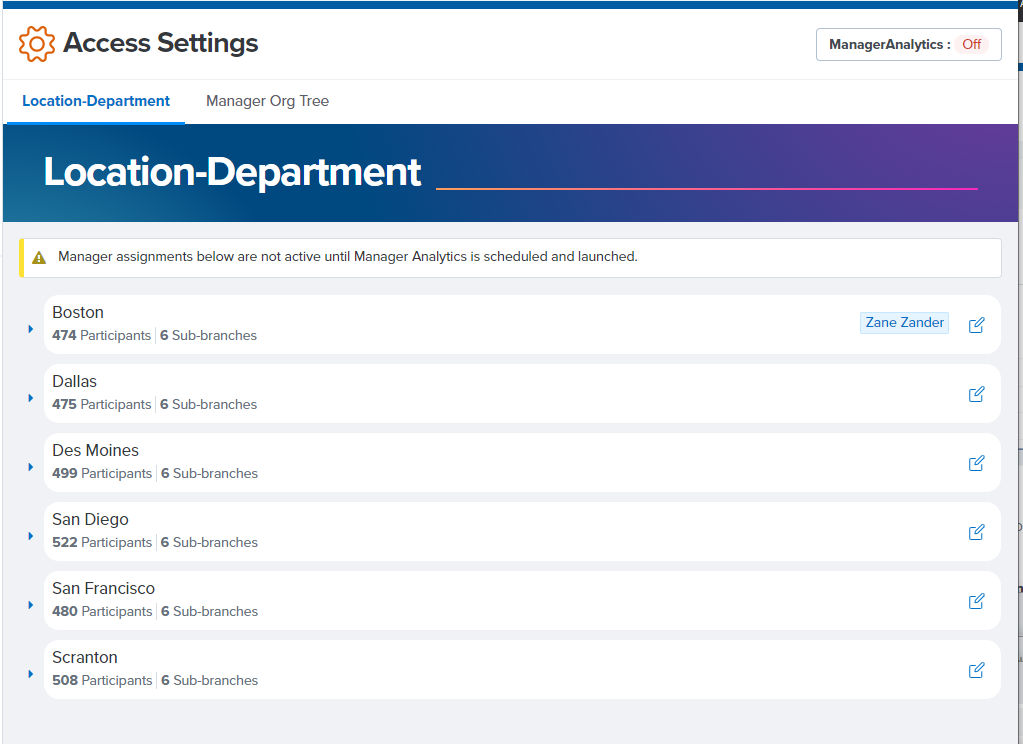
Task: Click '522 Participants' under San Diego
Action: pyautogui.click(x=102, y=542)
